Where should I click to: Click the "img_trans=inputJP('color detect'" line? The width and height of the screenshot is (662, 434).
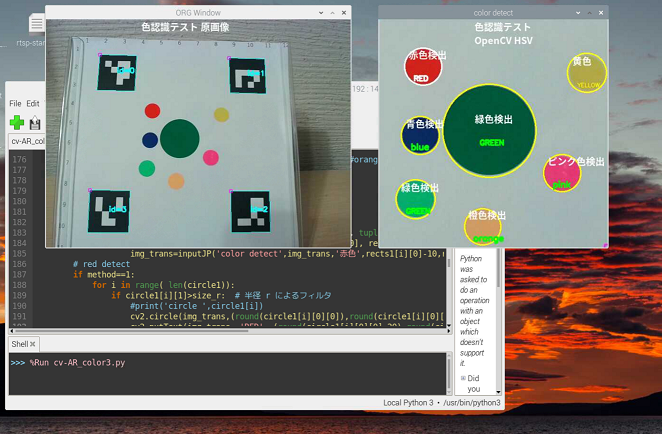pos(287,254)
